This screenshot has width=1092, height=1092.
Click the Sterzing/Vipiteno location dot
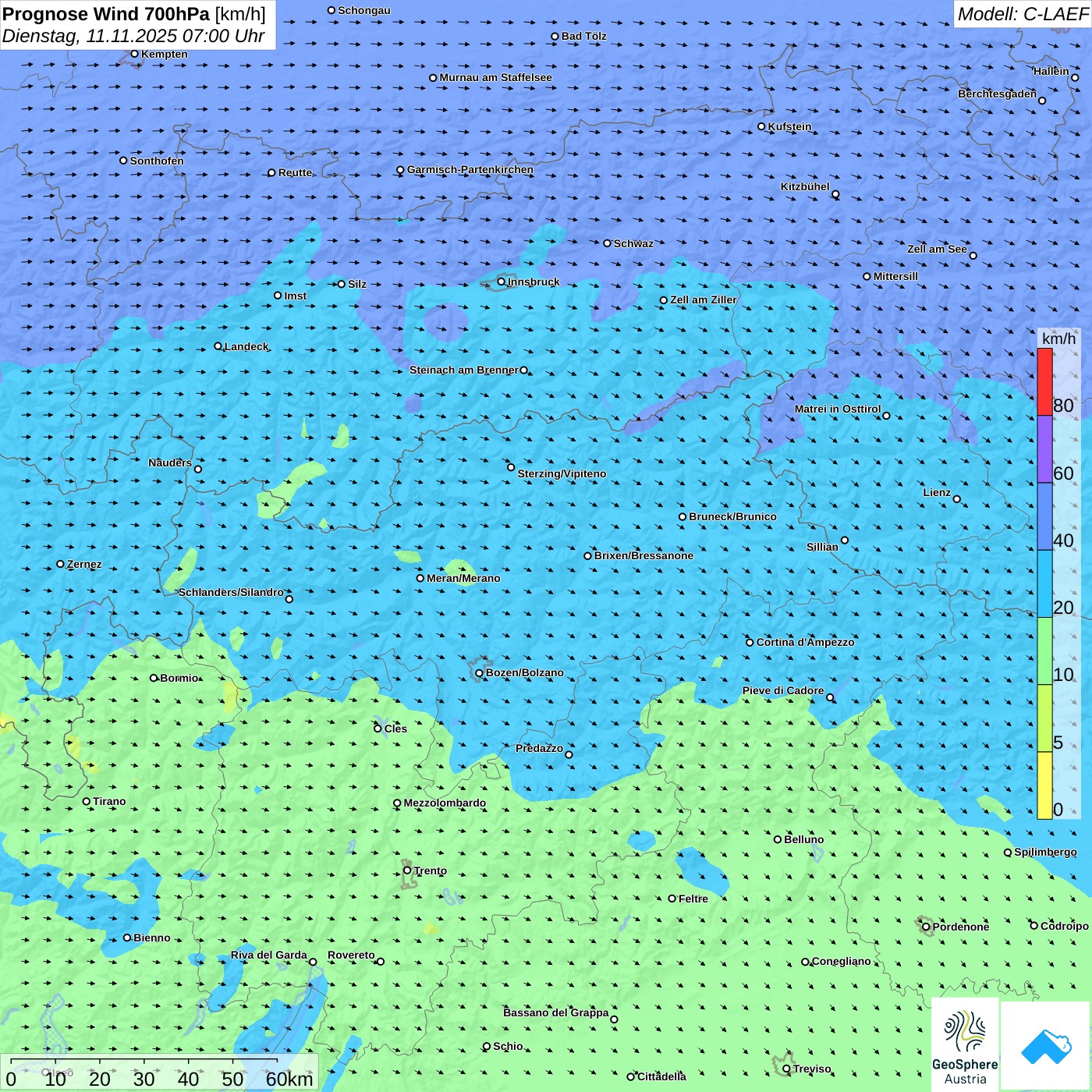coord(511,467)
